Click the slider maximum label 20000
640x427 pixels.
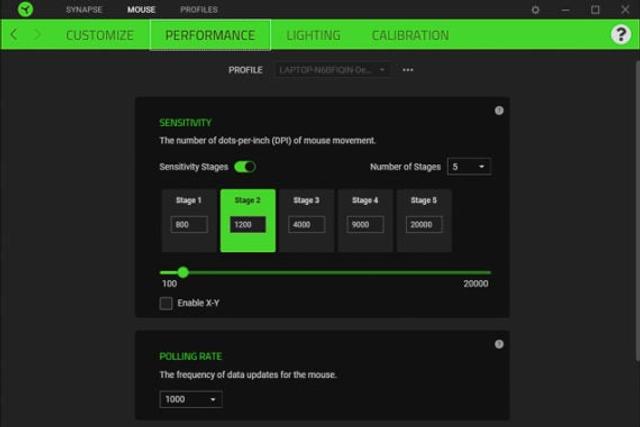point(476,284)
